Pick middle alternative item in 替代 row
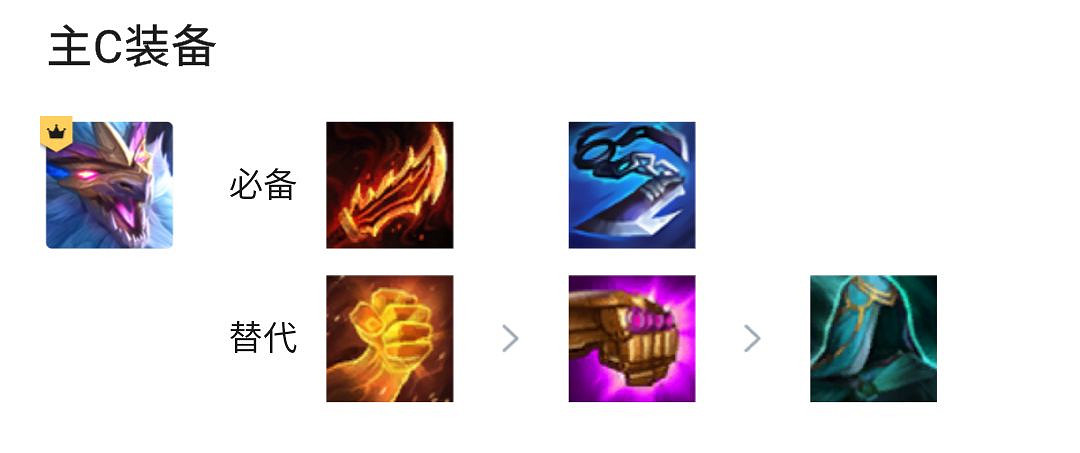Screen dimensions: 1080x453 pyautogui.click(x=632, y=338)
